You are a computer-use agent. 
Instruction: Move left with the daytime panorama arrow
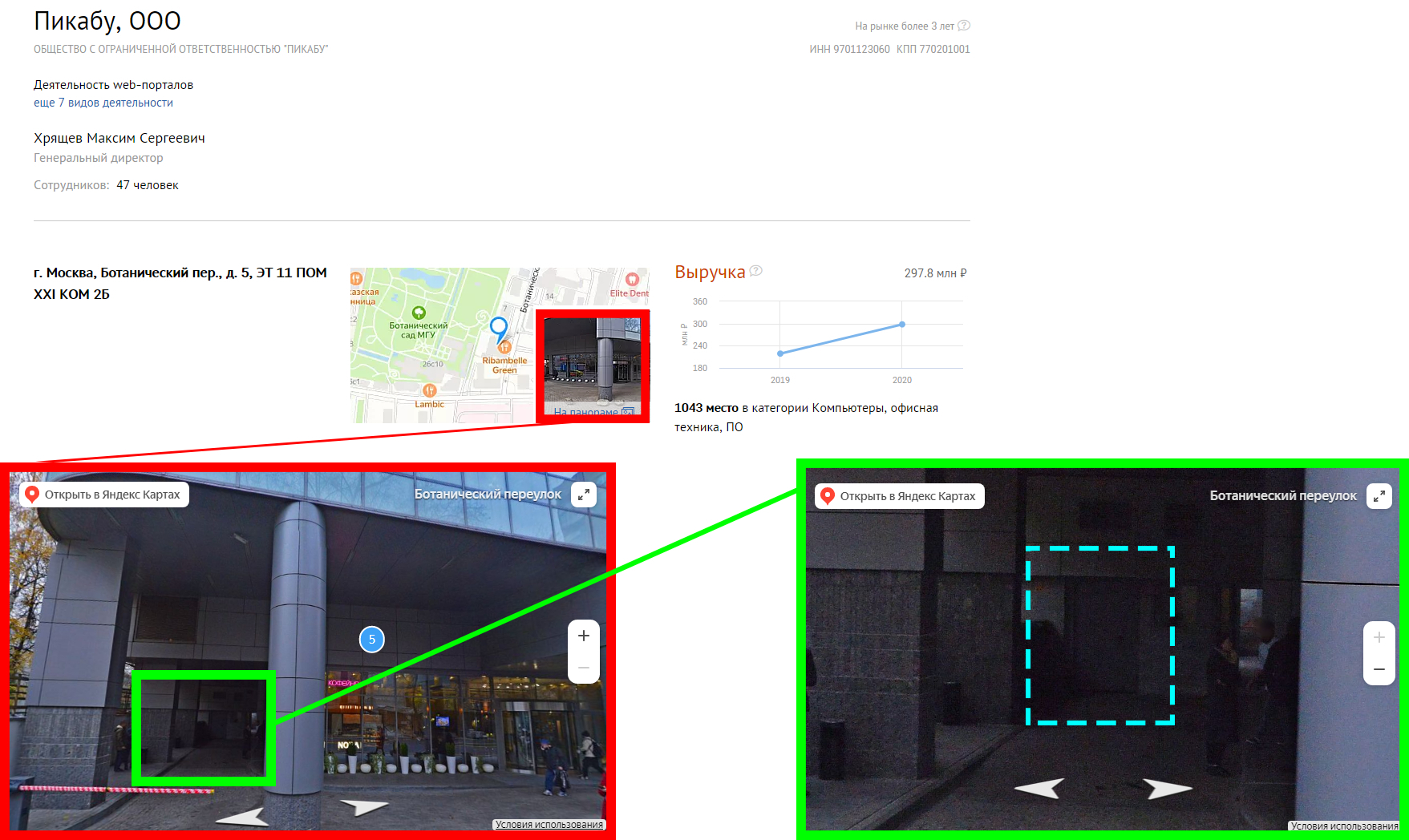(x=241, y=817)
